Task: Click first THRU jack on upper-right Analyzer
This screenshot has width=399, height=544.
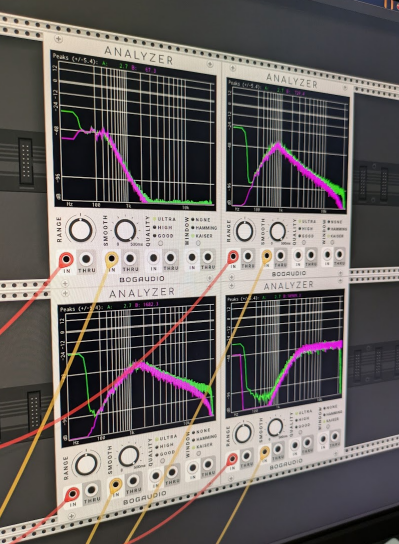Action: click(248, 256)
